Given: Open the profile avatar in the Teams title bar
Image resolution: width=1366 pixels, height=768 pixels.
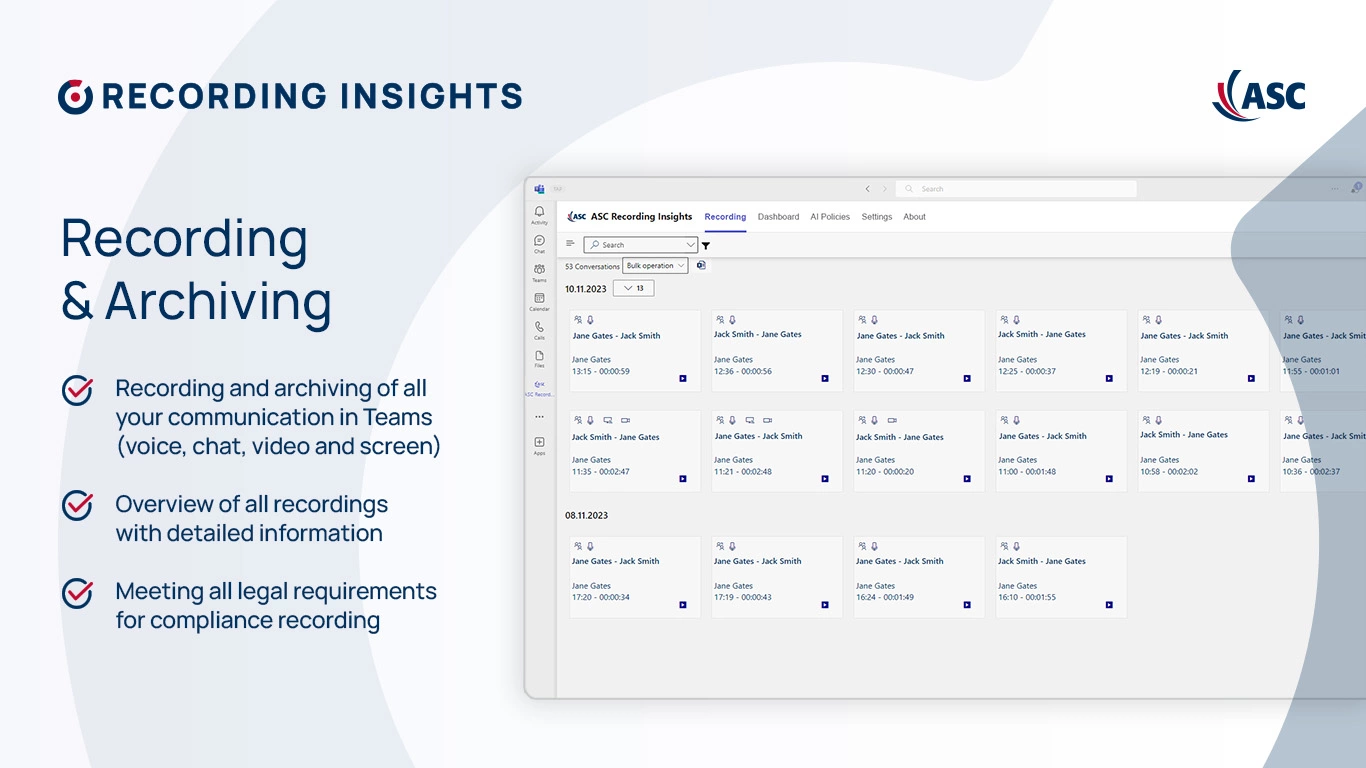Looking at the screenshot, I should click(x=1357, y=187).
